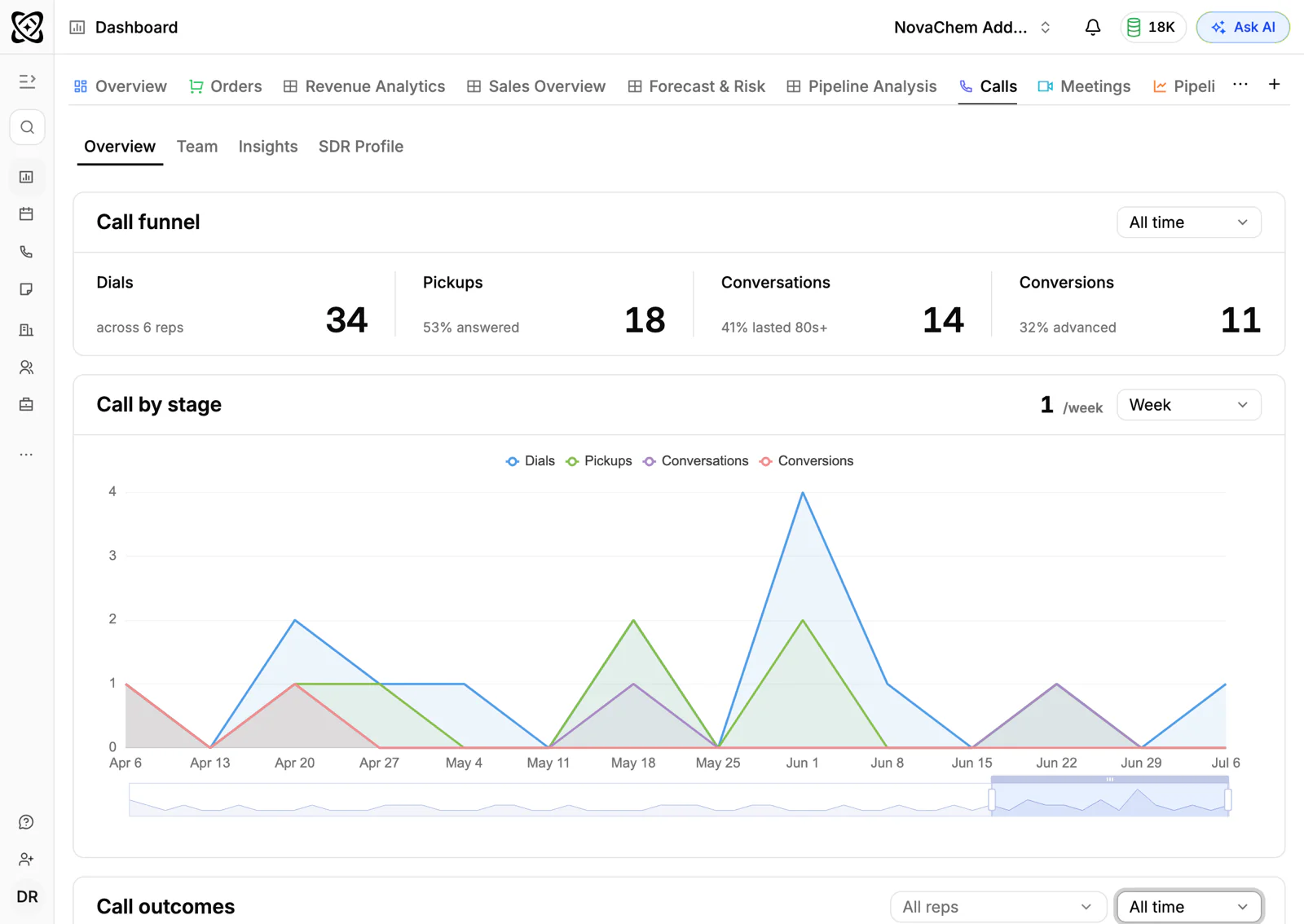Screen dimensions: 1304x924
Task: Open the dashboard chart icon in sidebar
Action: coord(27,177)
